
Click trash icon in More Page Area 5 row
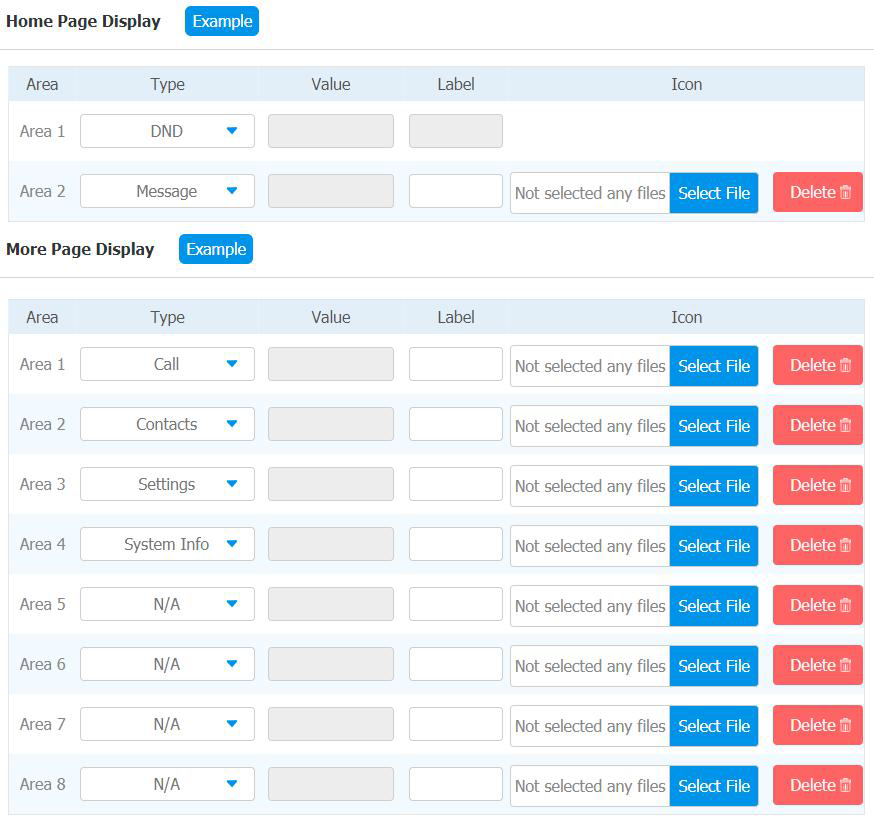845,605
